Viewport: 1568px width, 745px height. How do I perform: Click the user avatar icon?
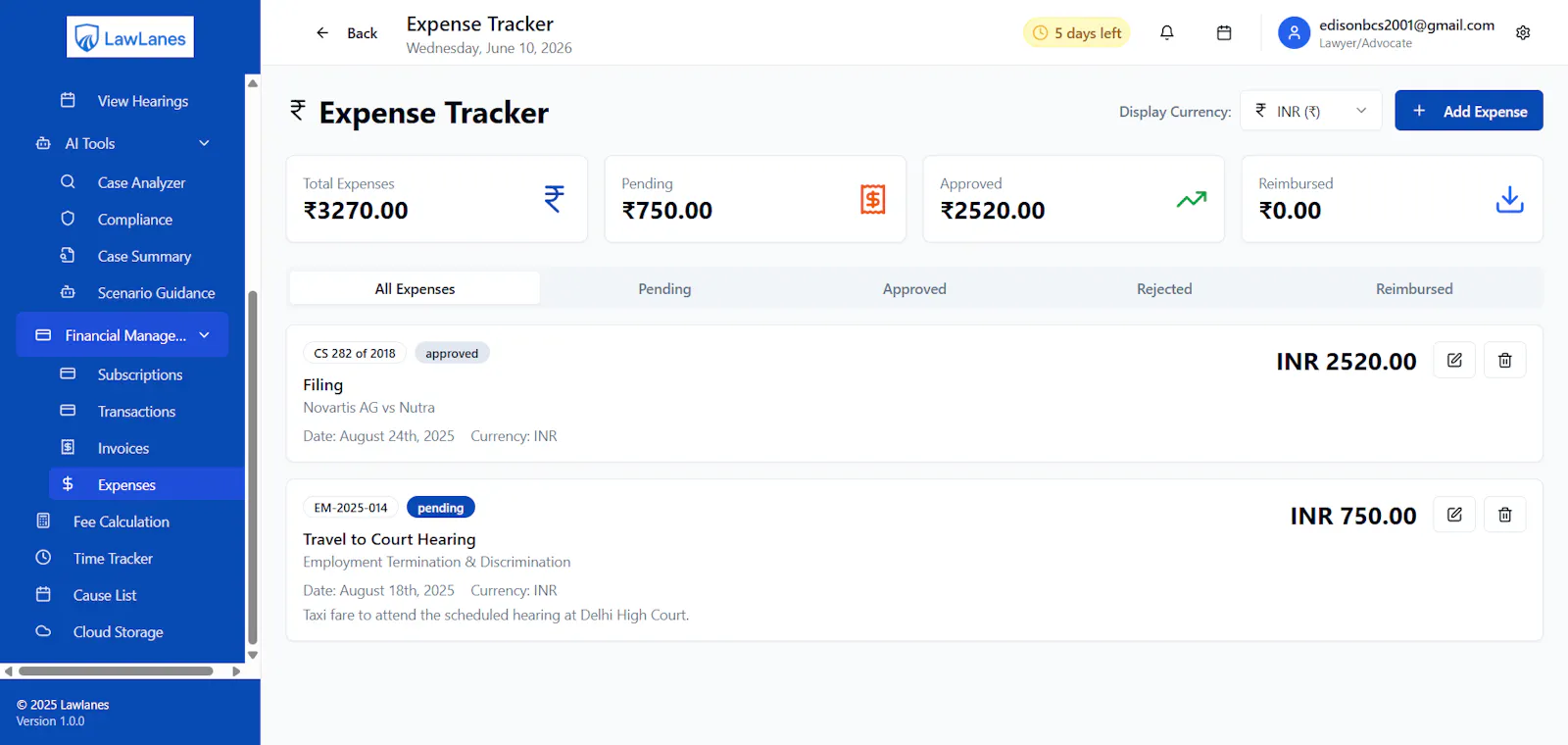click(1294, 32)
